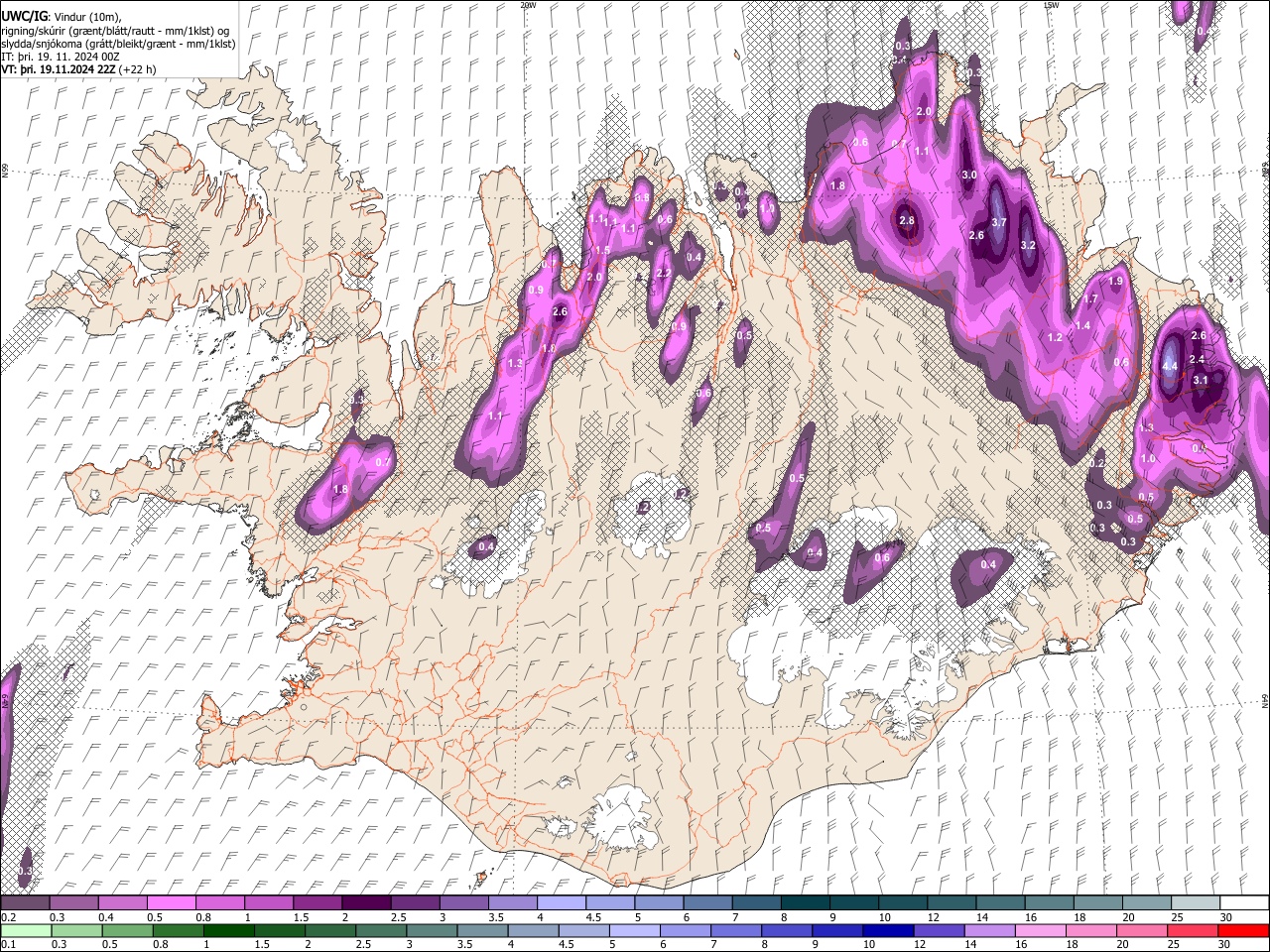This screenshot has width=1270, height=952.
Task: Click the crimson rain swatch between 25 and 30
Action: pyautogui.click(x=1195, y=930)
